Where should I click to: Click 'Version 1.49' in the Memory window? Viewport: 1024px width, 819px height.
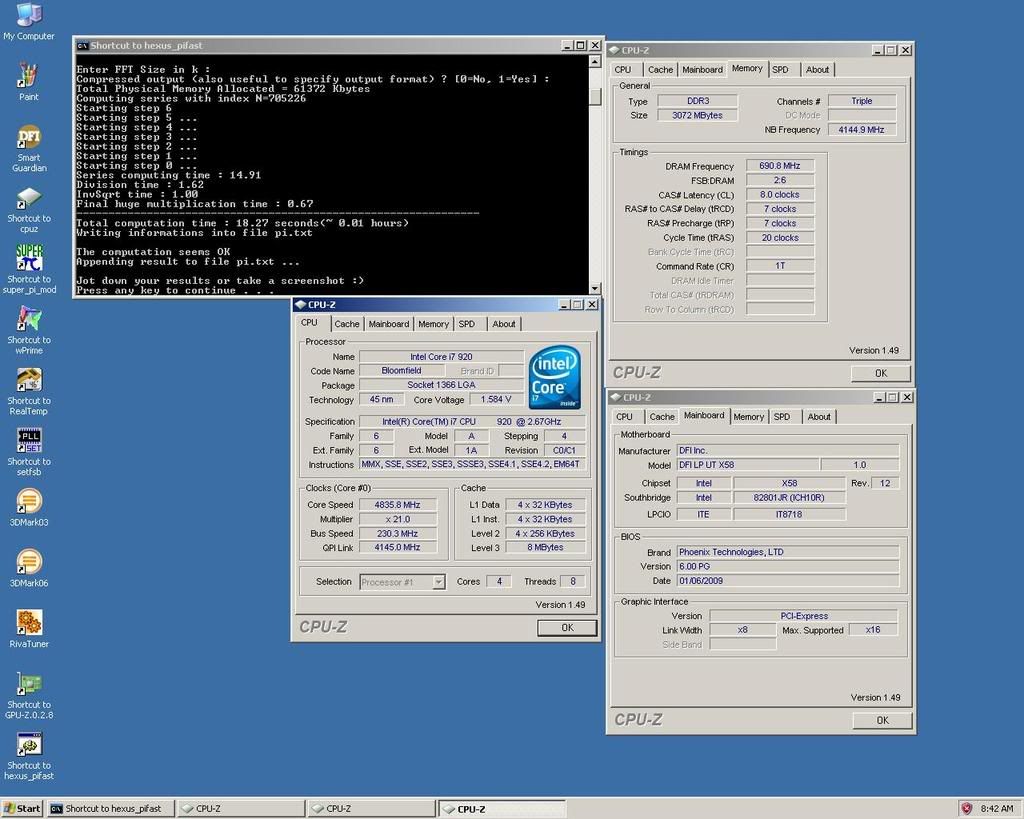point(874,351)
